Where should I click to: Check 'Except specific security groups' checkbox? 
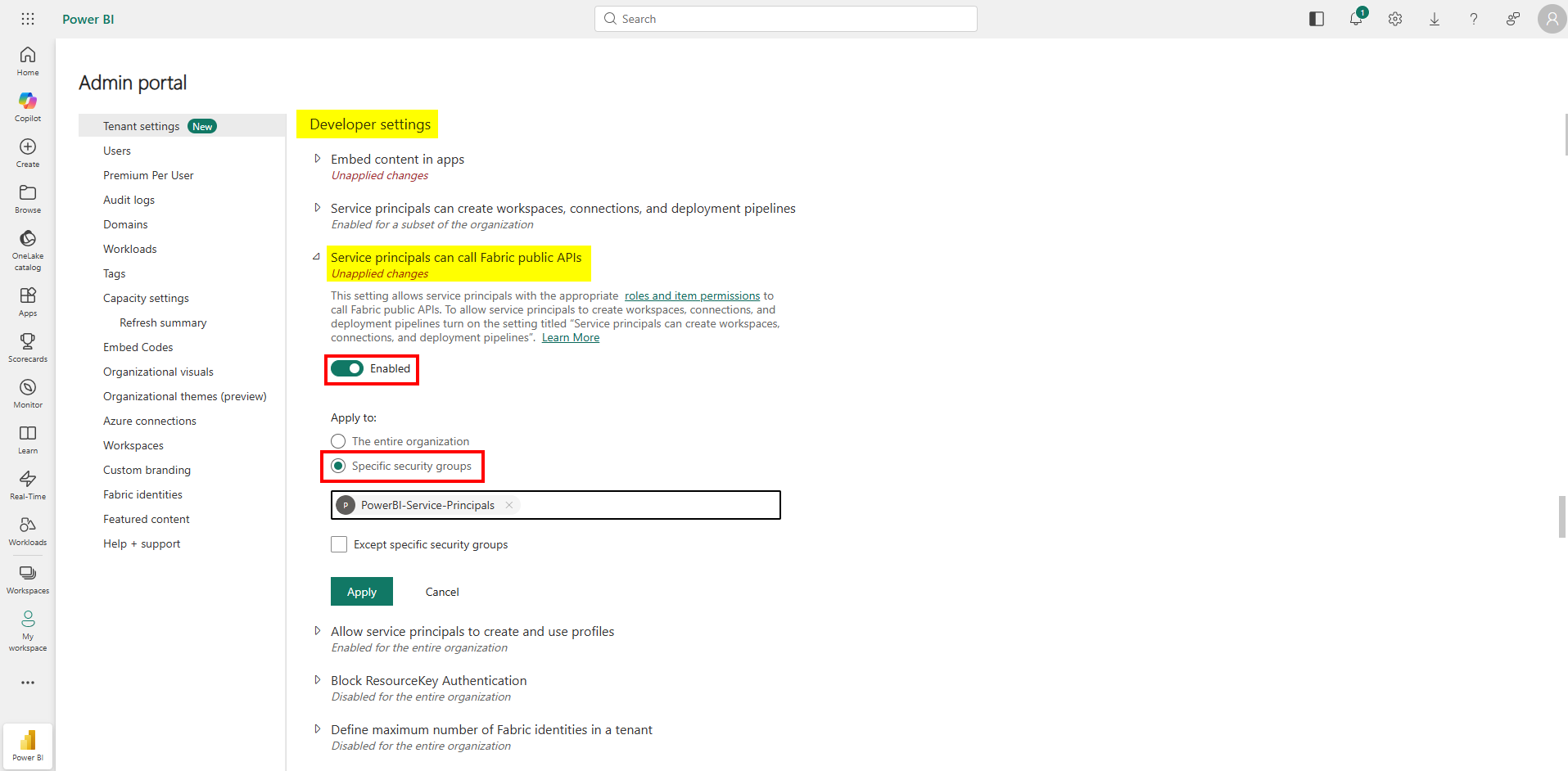pyautogui.click(x=339, y=544)
